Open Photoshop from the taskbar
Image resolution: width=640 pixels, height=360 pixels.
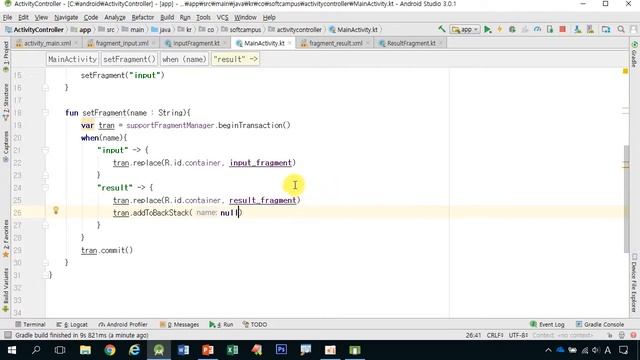pos(281,350)
